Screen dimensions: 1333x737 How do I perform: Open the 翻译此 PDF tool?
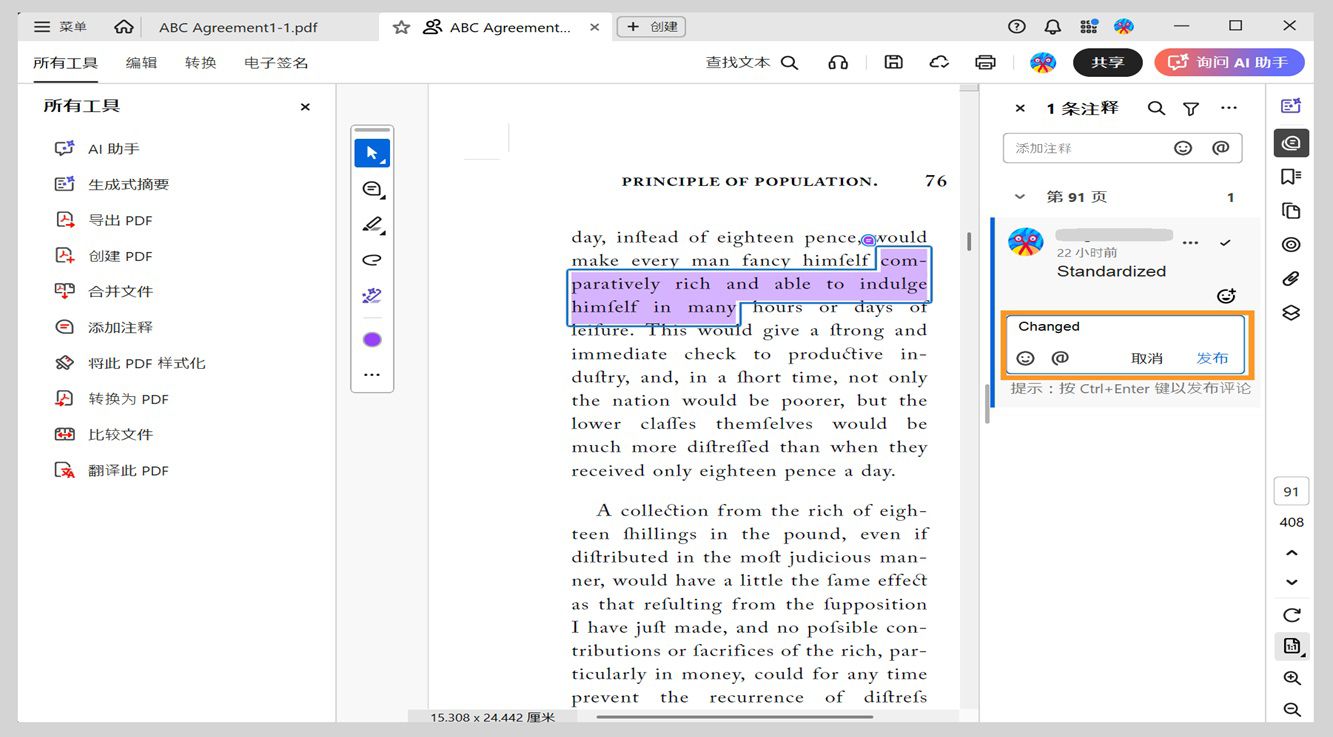(x=112, y=470)
